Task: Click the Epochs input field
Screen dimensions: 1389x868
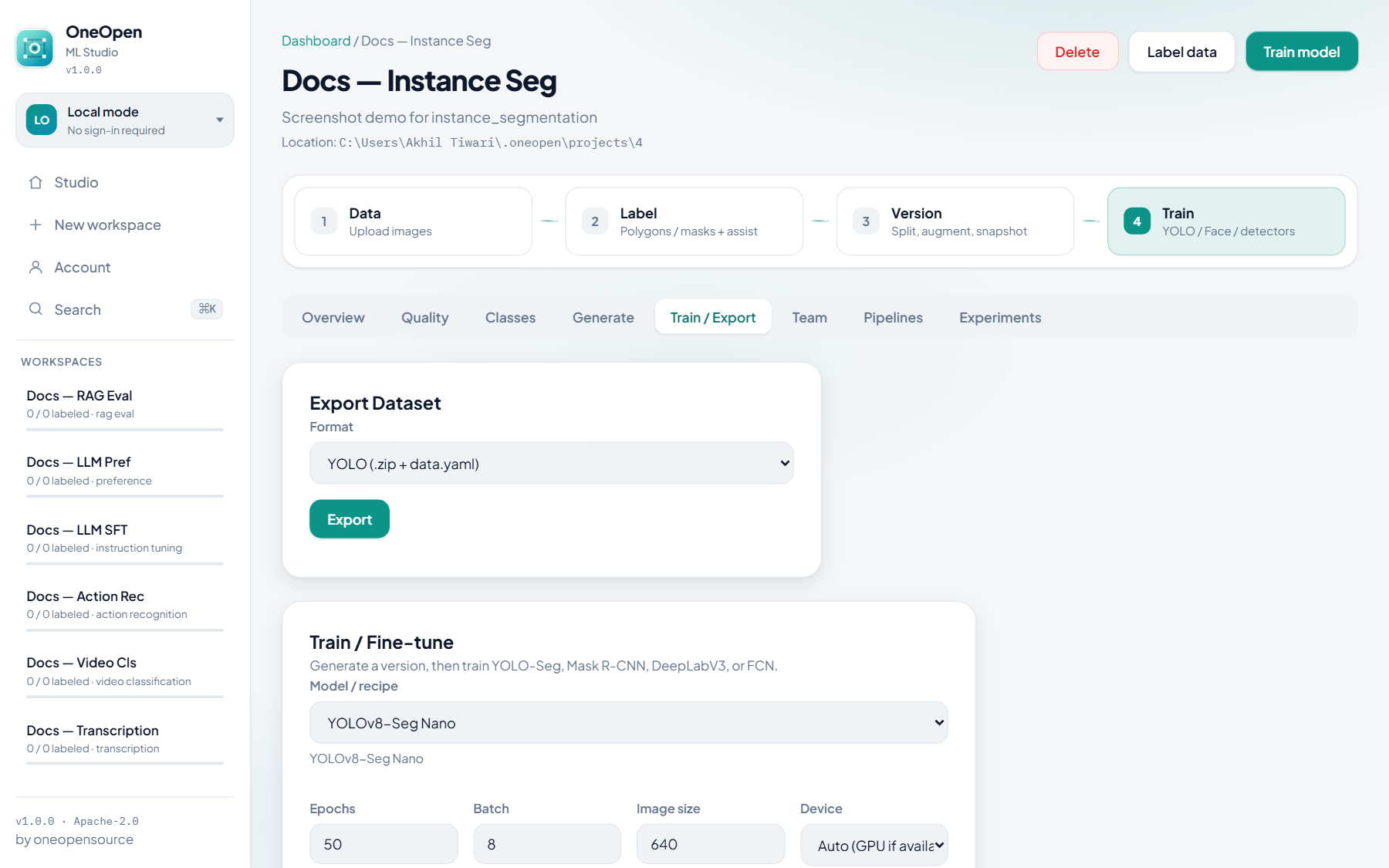Action: pyautogui.click(x=384, y=844)
